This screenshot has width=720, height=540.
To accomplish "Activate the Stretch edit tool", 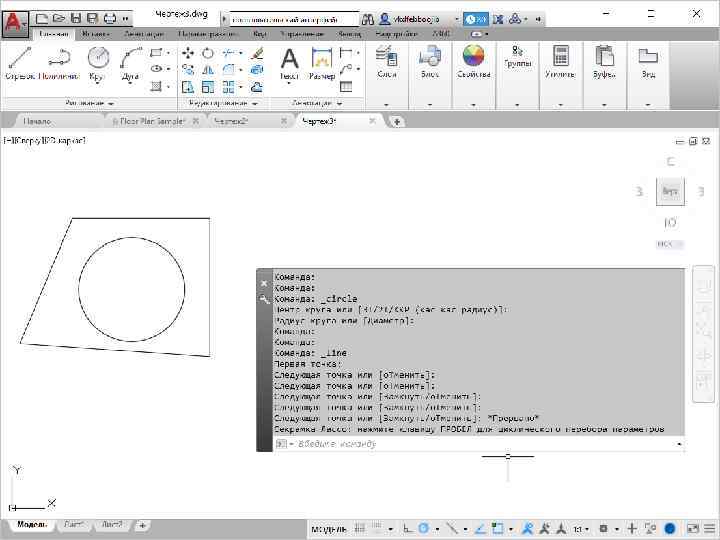I will 187,87.
